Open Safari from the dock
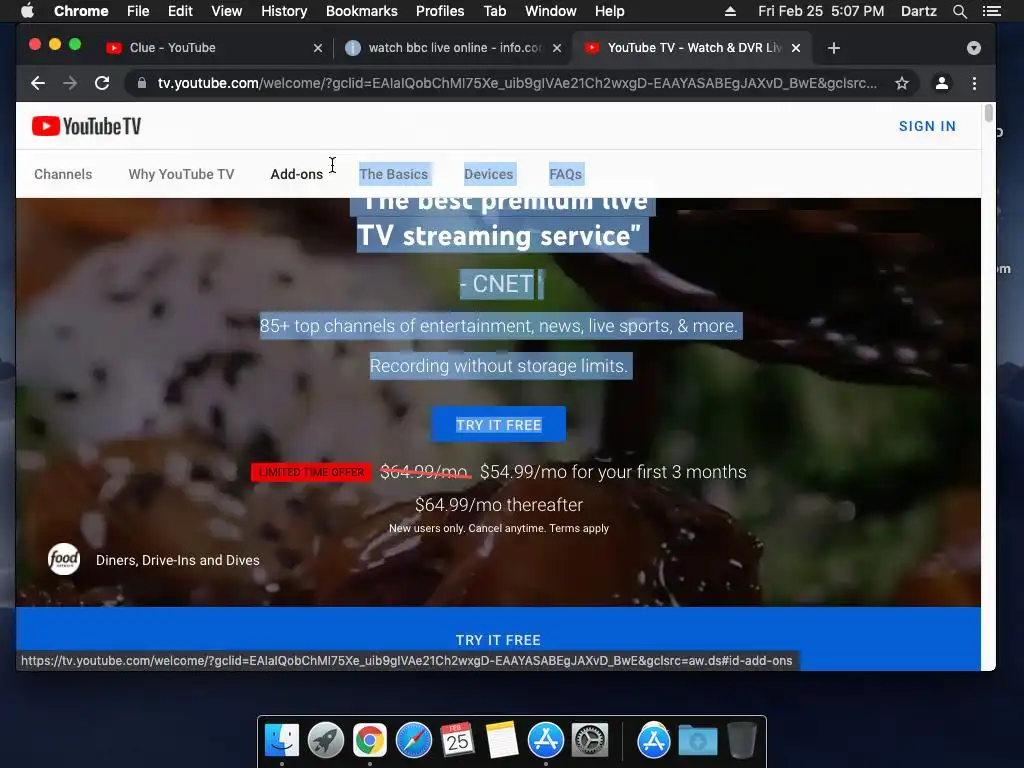 tap(413, 740)
